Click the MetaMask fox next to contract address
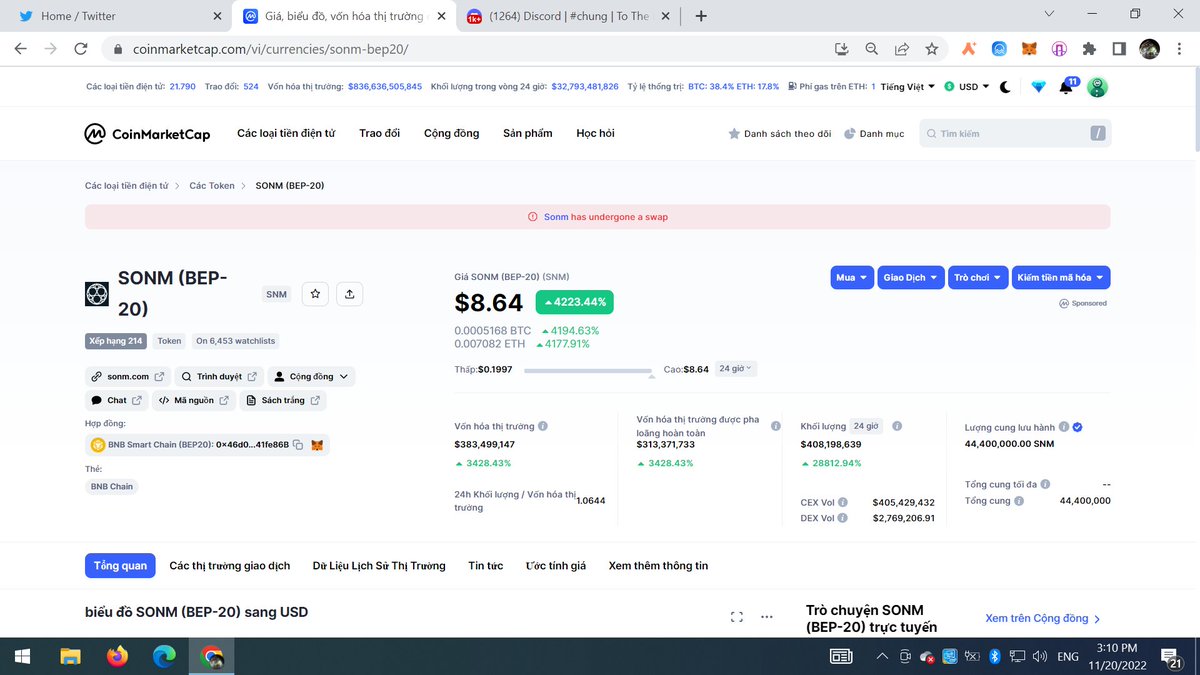The image size is (1200, 675). [317, 445]
